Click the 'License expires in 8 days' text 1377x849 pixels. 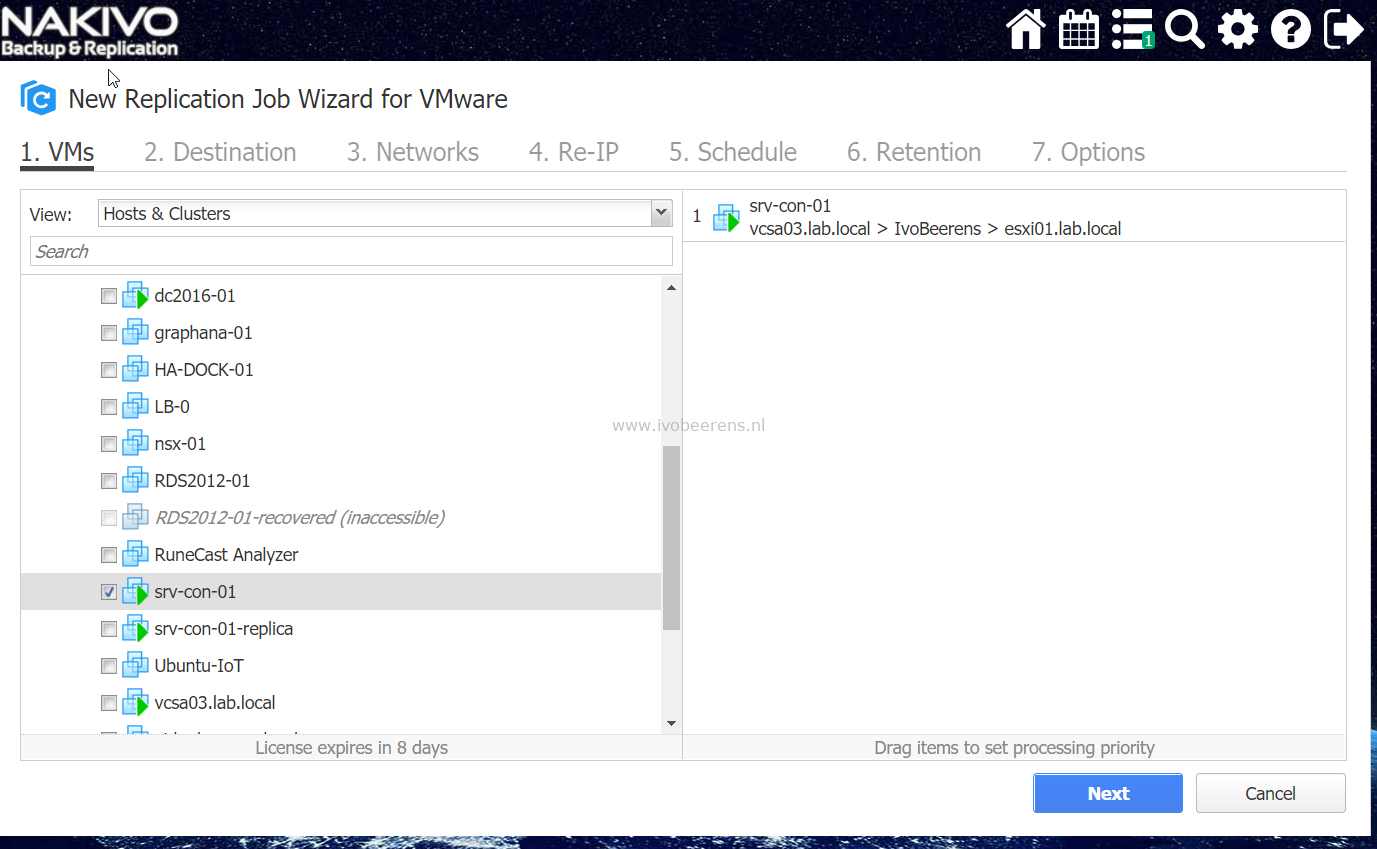tap(351, 748)
